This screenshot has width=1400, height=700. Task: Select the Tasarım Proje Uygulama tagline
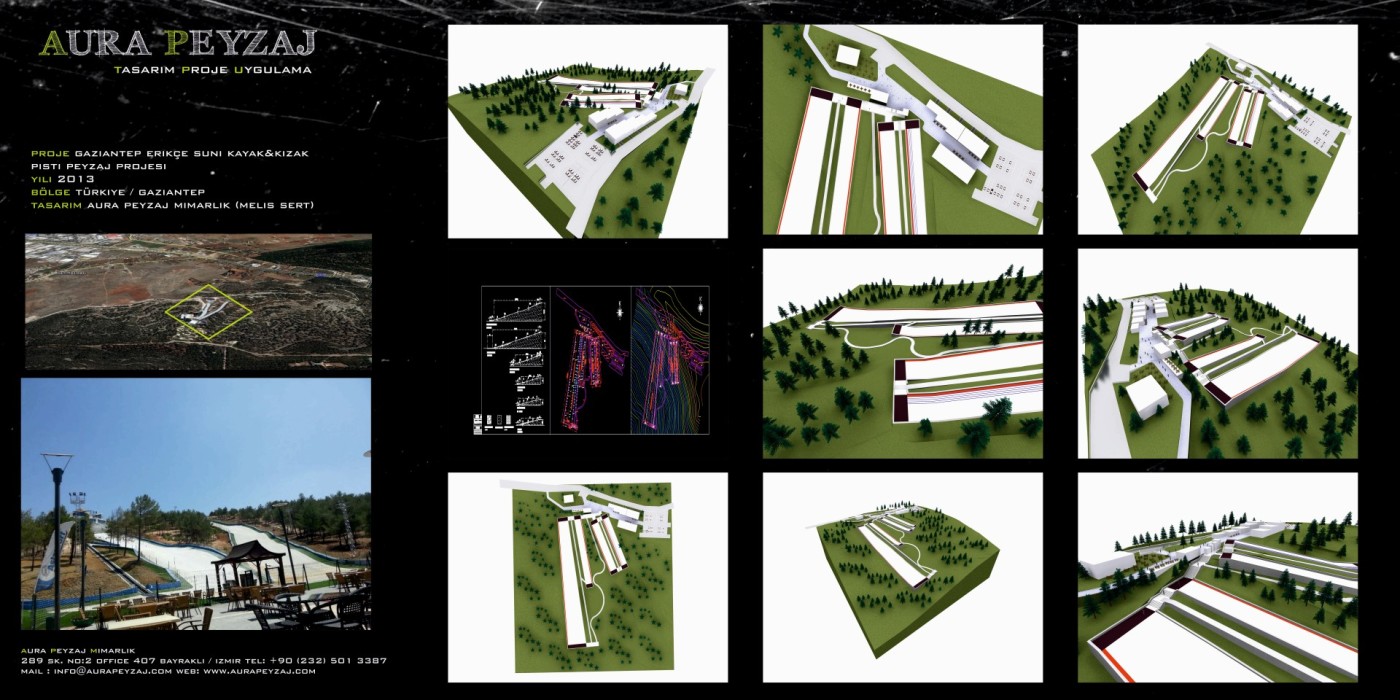click(212, 70)
